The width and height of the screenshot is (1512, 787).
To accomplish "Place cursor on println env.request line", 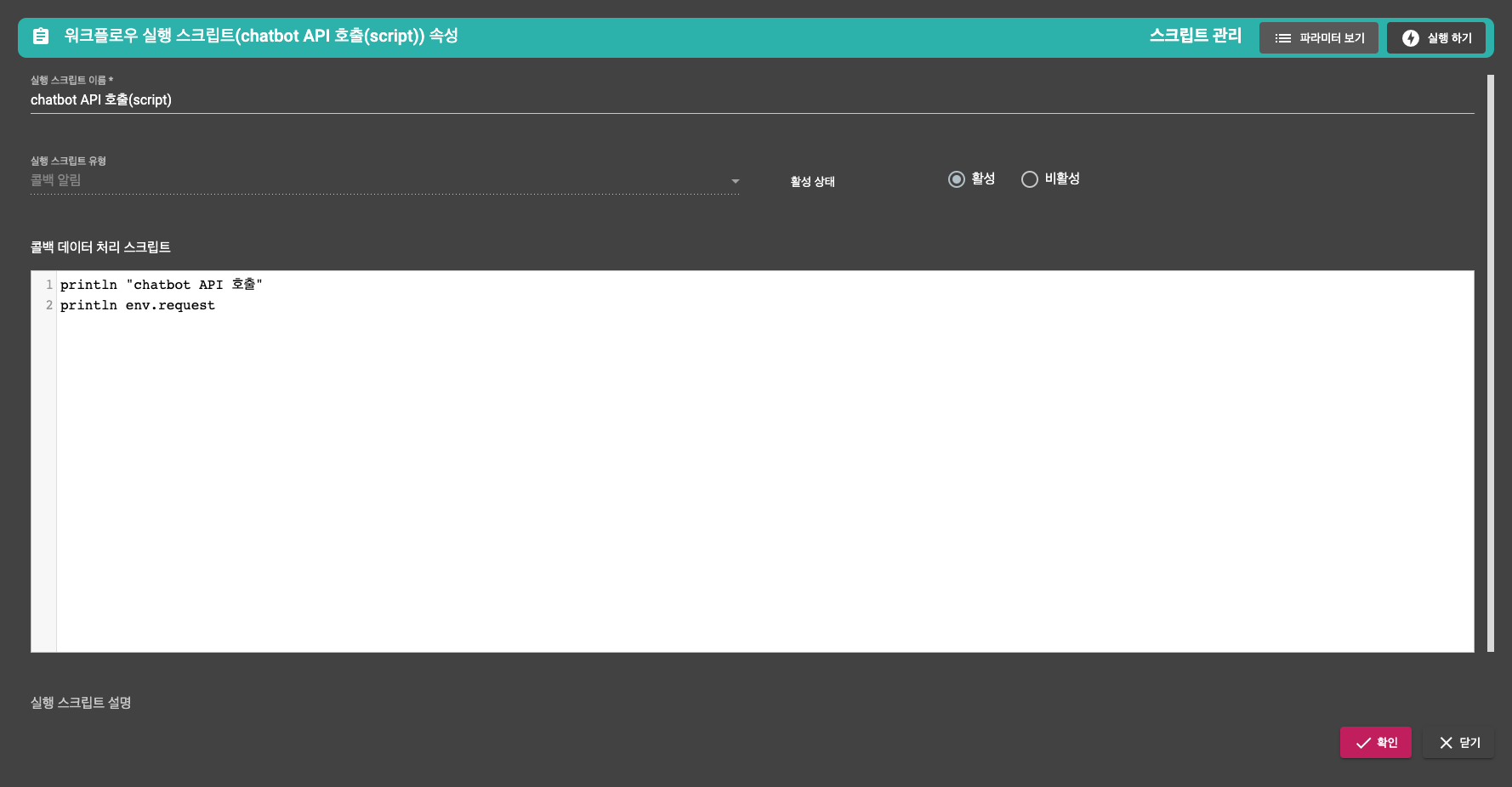I will [138, 305].
